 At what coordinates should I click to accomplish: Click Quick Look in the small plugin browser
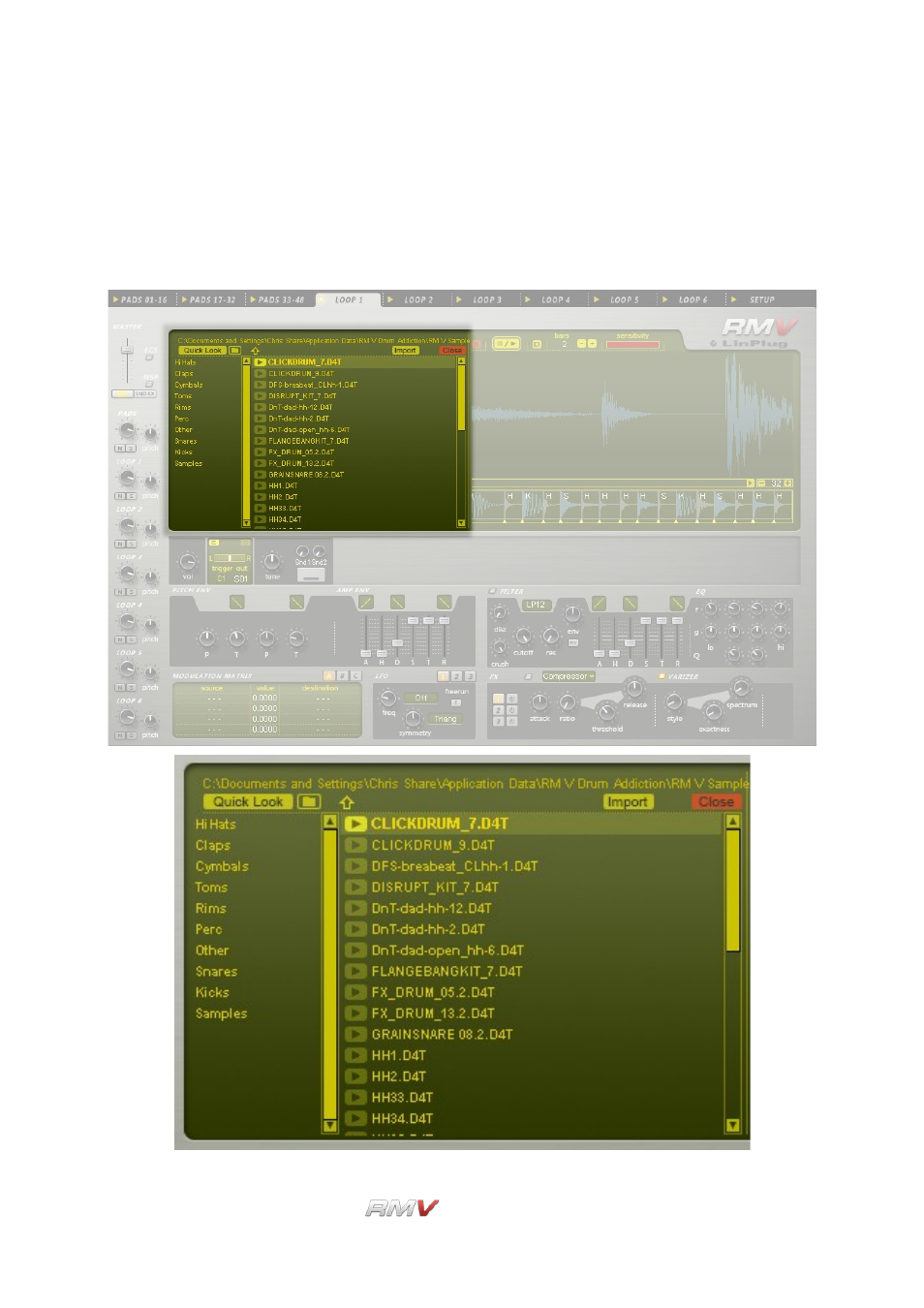(x=202, y=351)
